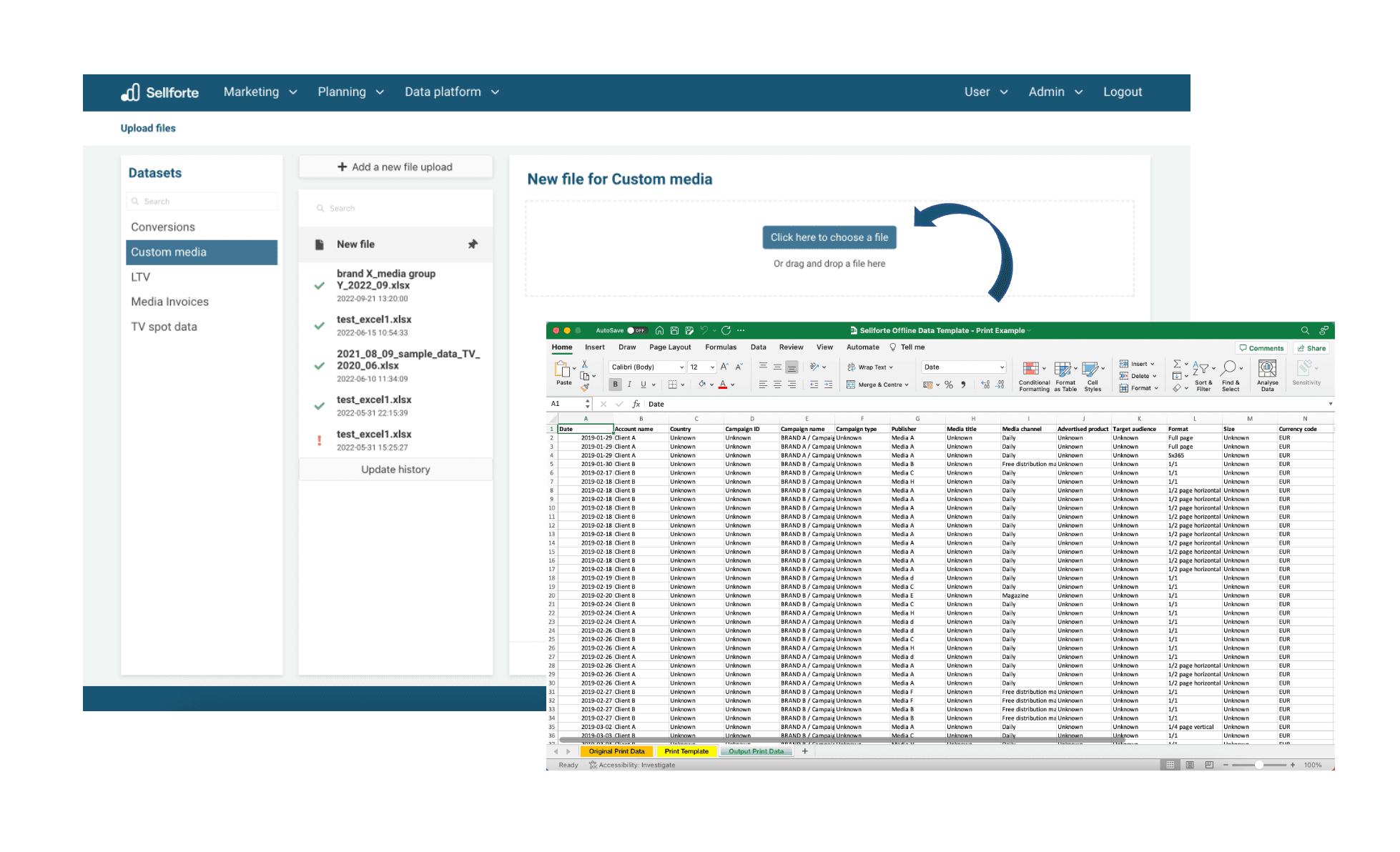
Task: Toggle the AutoSave switch
Action: 636,330
